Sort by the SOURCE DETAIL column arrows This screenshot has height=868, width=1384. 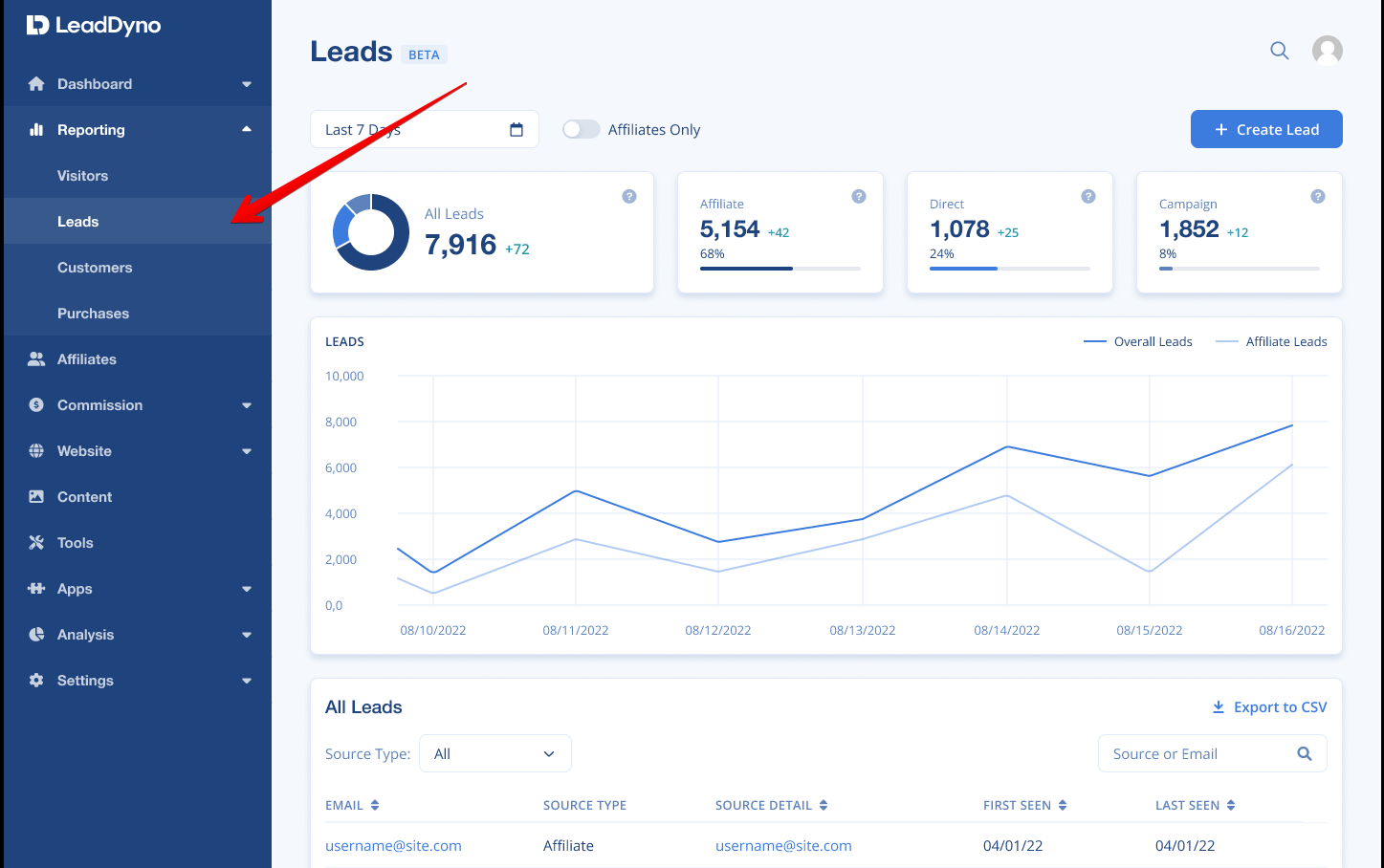pos(824,805)
